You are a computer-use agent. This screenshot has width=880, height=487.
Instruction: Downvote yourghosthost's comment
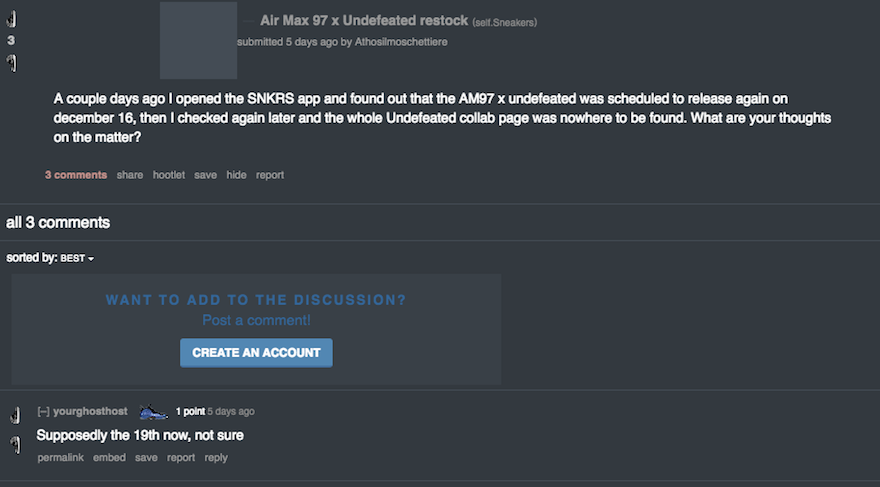pos(15,444)
